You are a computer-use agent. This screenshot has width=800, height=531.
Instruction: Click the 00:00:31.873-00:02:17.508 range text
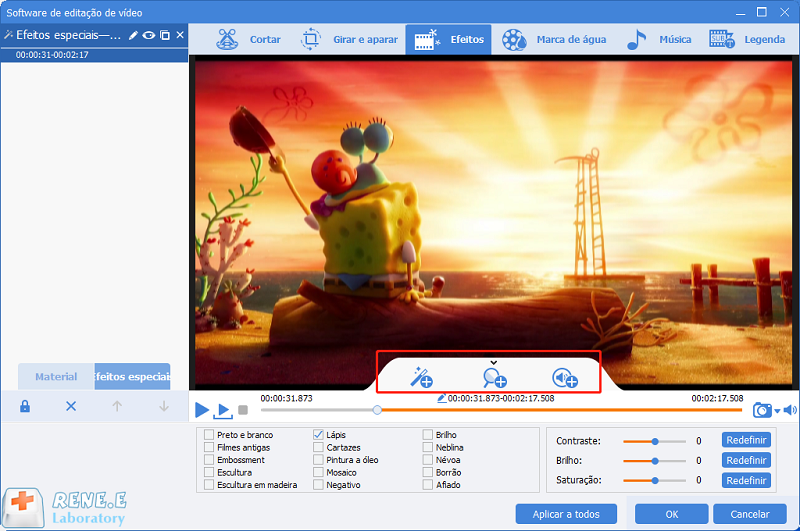pyautogui.click(x=501, y=398)
